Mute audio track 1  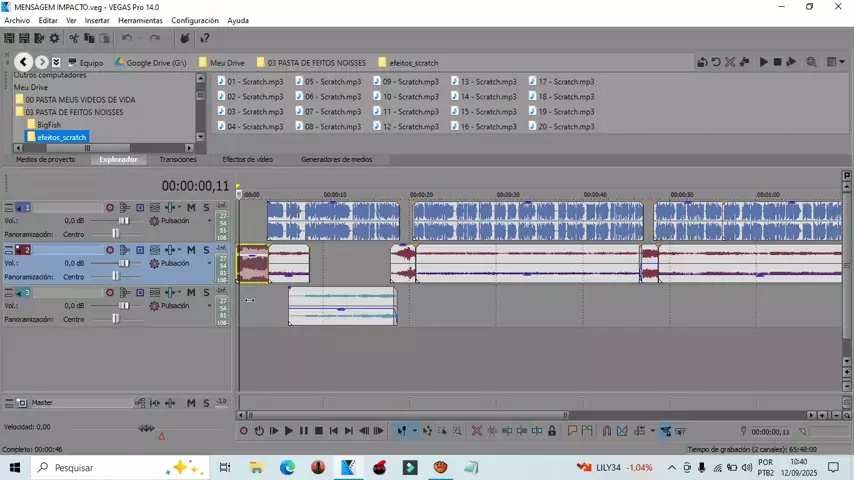[191, 208]
